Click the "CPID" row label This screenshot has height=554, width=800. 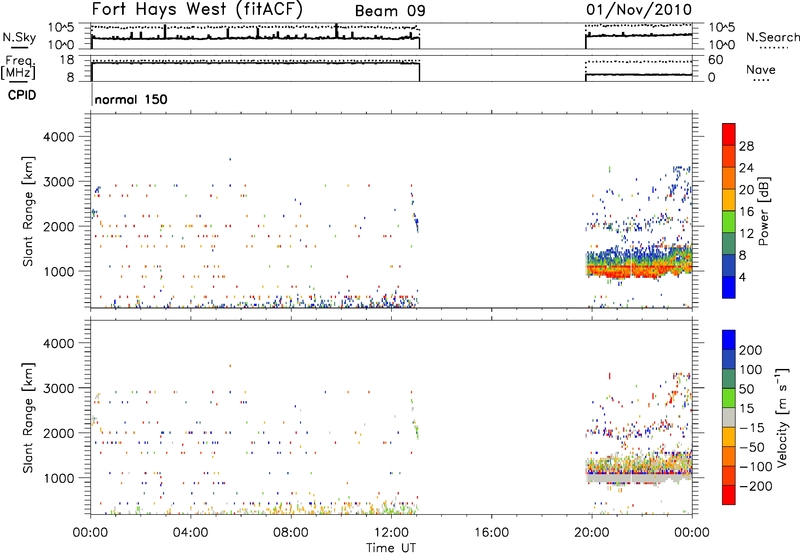22,95
